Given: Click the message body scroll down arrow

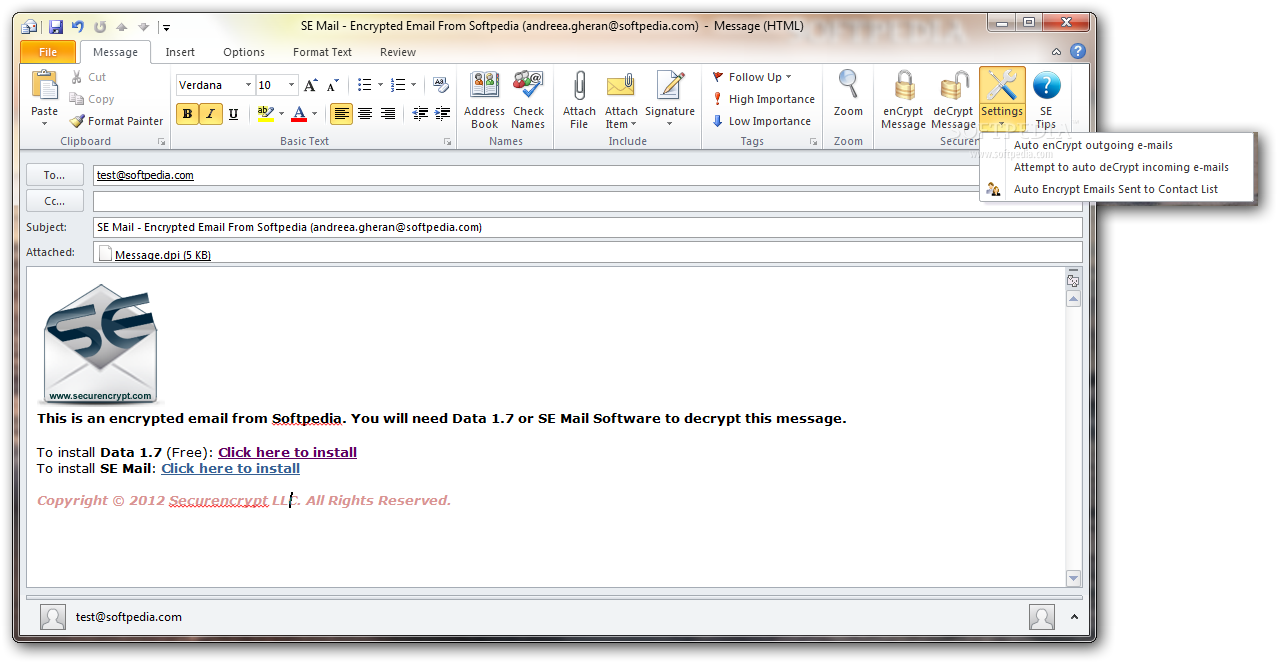Looking at the screenshot, I should [1073, 578].
